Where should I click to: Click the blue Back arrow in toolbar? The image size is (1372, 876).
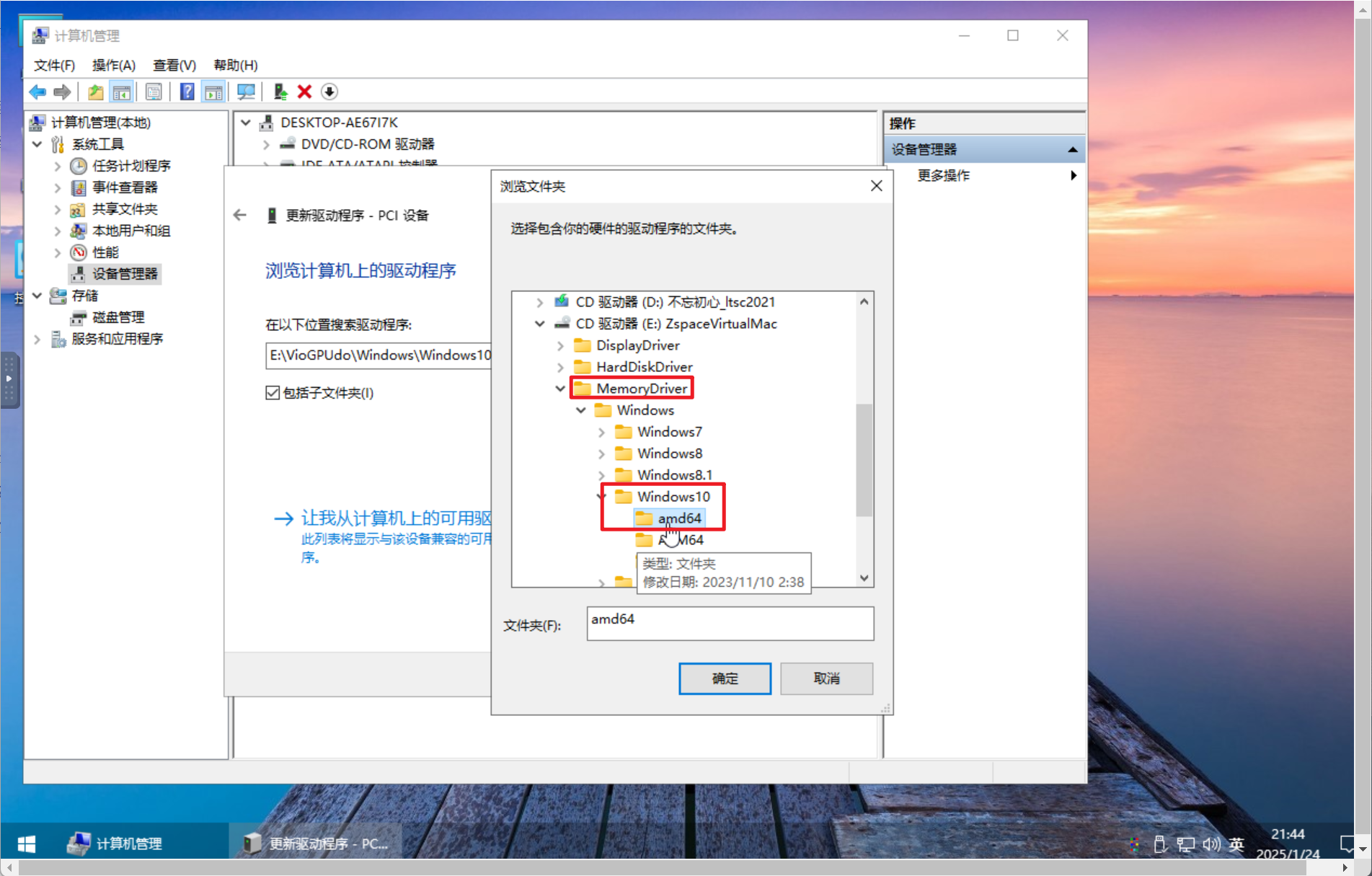pos(37,92)
